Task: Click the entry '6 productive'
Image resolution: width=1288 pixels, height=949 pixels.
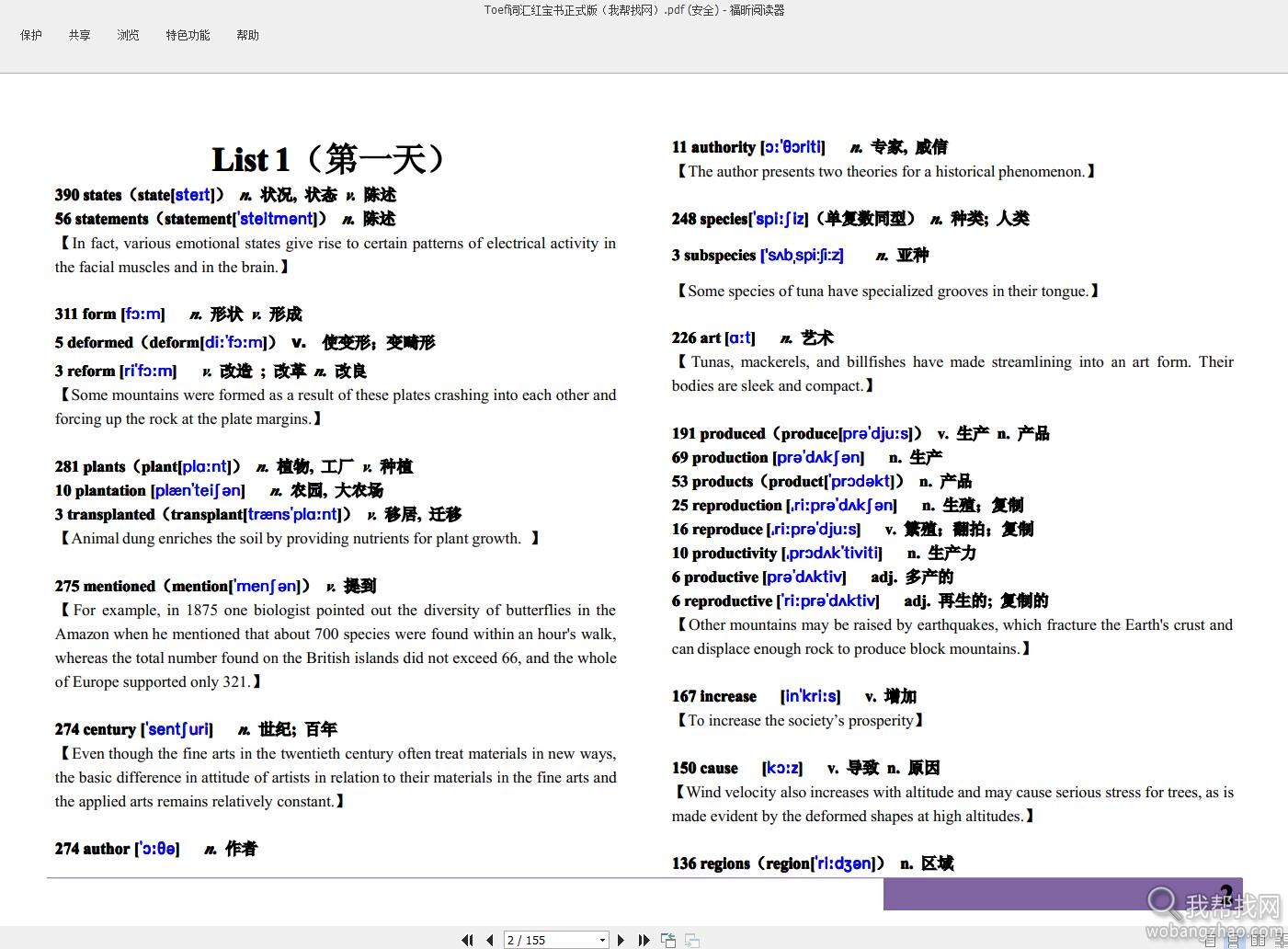Action: tap(813, 577)
